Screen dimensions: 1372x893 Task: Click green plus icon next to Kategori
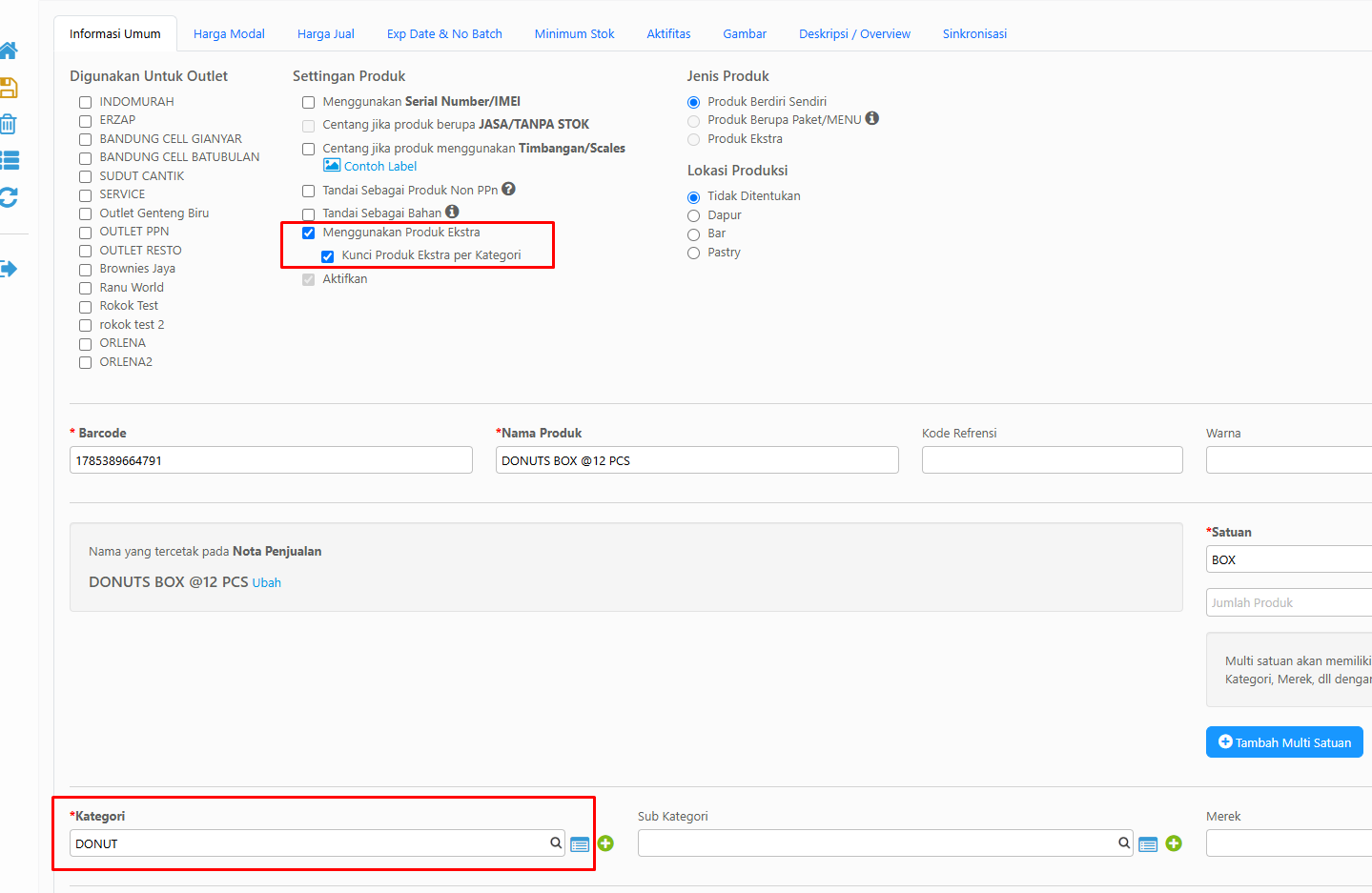coord(605,843)
